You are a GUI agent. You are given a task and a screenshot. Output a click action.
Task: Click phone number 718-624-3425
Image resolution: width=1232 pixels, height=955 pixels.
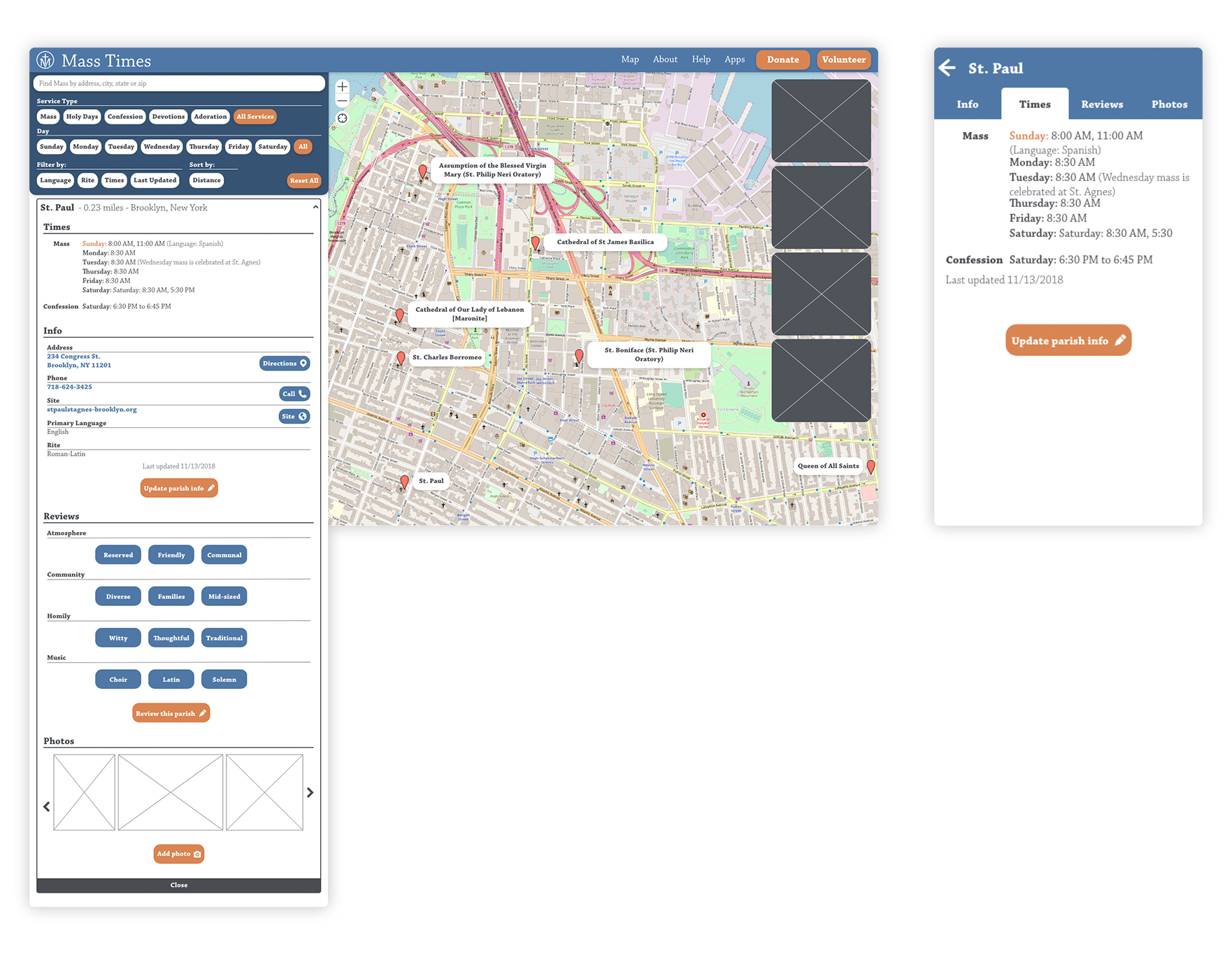tap(69, 387)
